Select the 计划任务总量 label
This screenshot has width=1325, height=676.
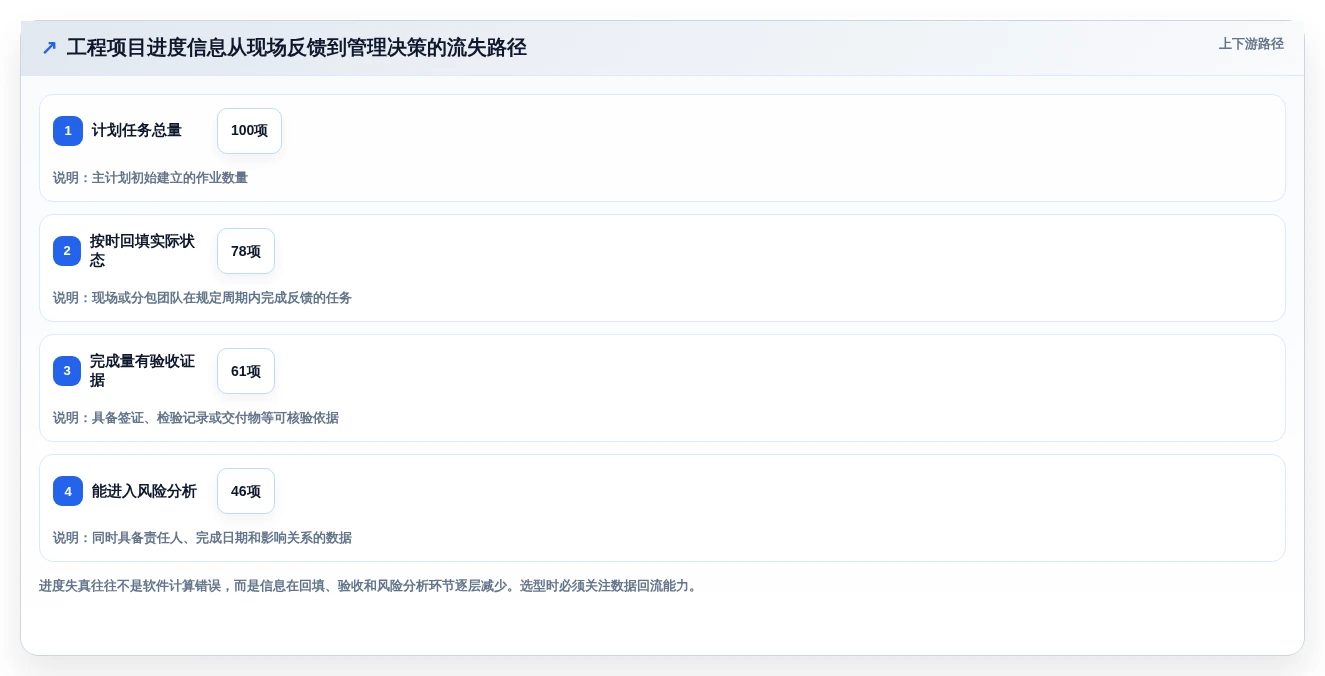[x=137, y=131]
